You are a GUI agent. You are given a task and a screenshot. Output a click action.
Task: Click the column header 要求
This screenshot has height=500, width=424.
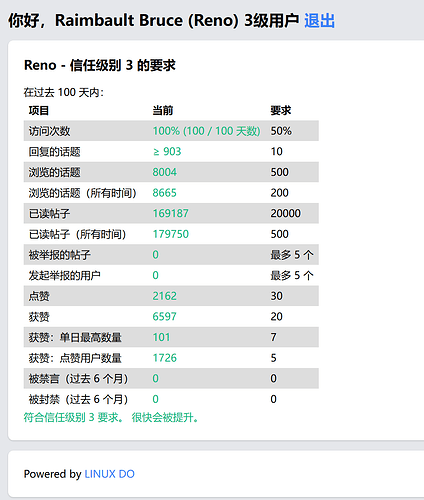point(281,110)
